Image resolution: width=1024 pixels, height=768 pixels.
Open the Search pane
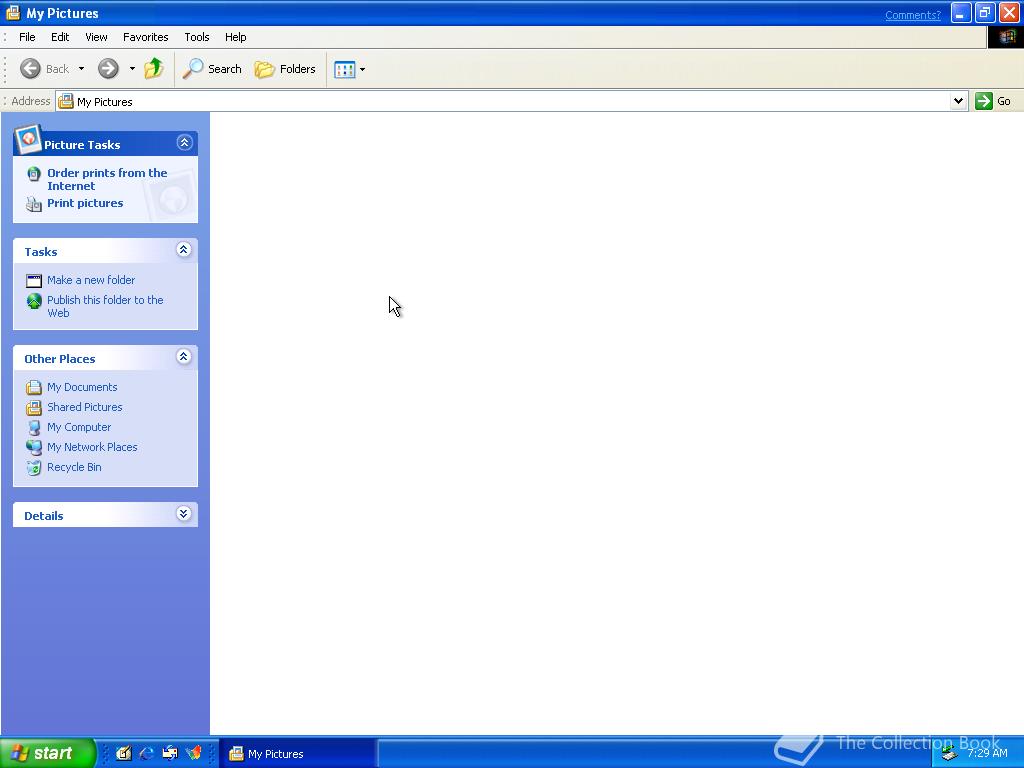[212, 69]
